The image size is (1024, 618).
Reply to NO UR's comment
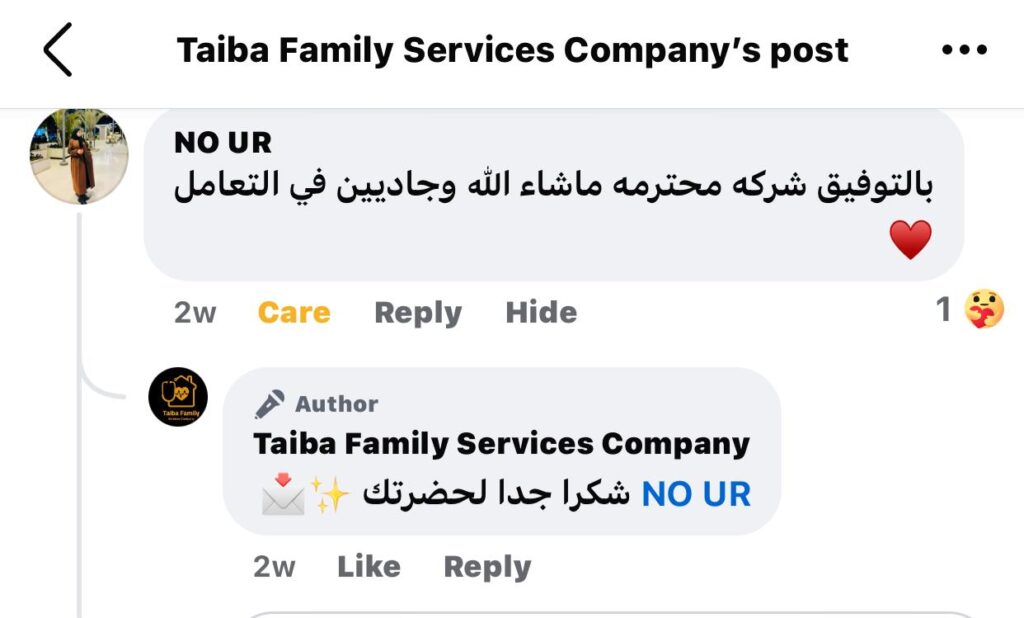pyautogui.click(x=417, y=312)
